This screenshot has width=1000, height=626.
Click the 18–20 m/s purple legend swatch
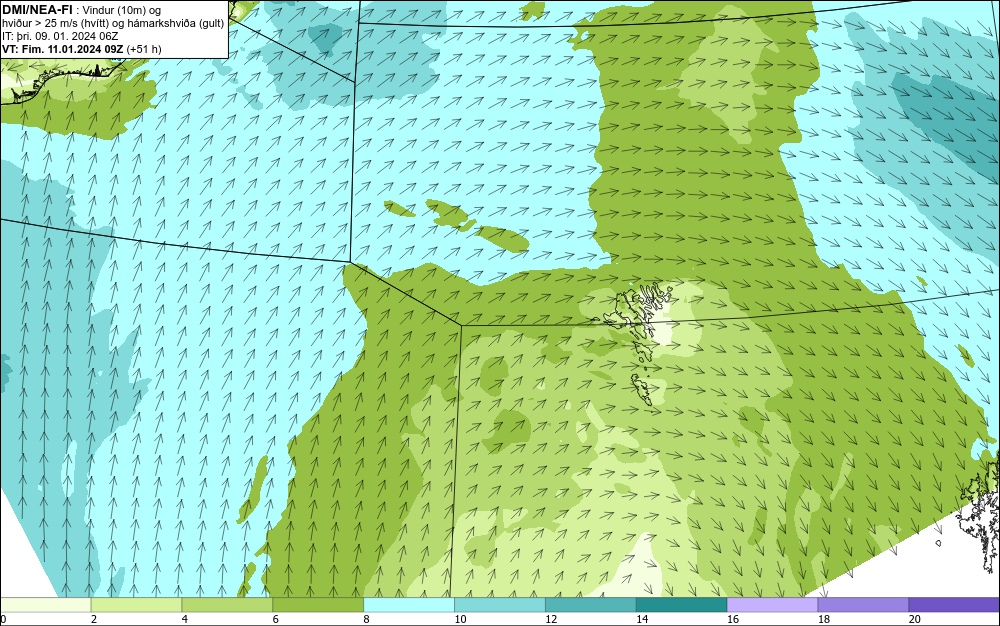(864, 604)
